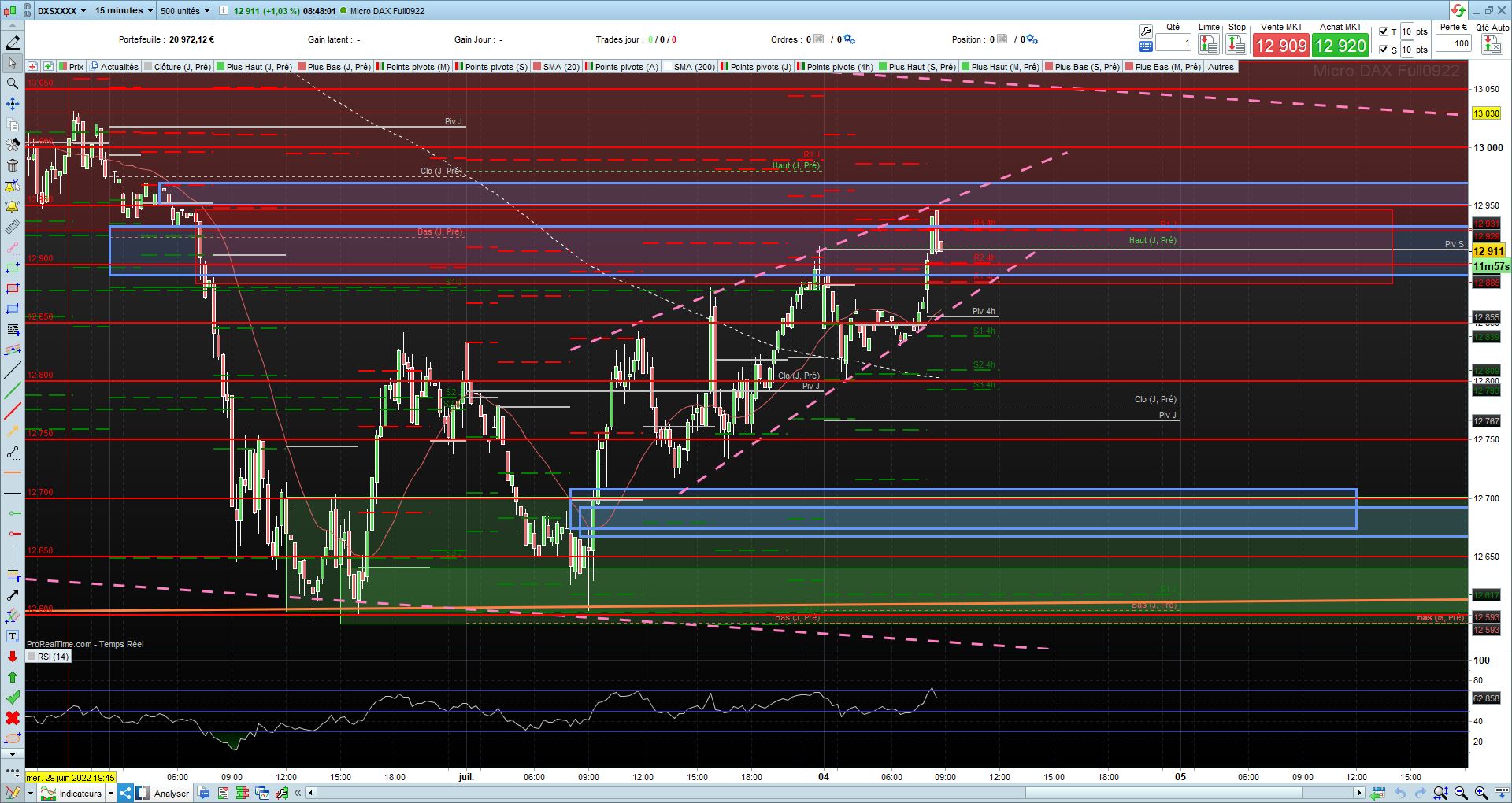1512x803 pixels.
Task: Open the Autres indicator tab
Action: 1221,67
